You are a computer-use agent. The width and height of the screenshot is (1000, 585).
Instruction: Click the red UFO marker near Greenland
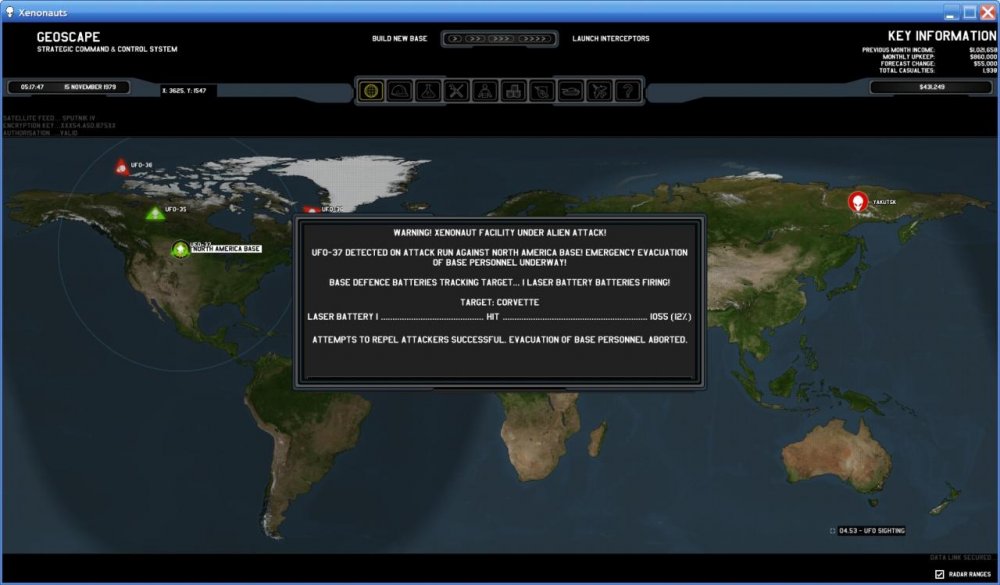point(311,209)
